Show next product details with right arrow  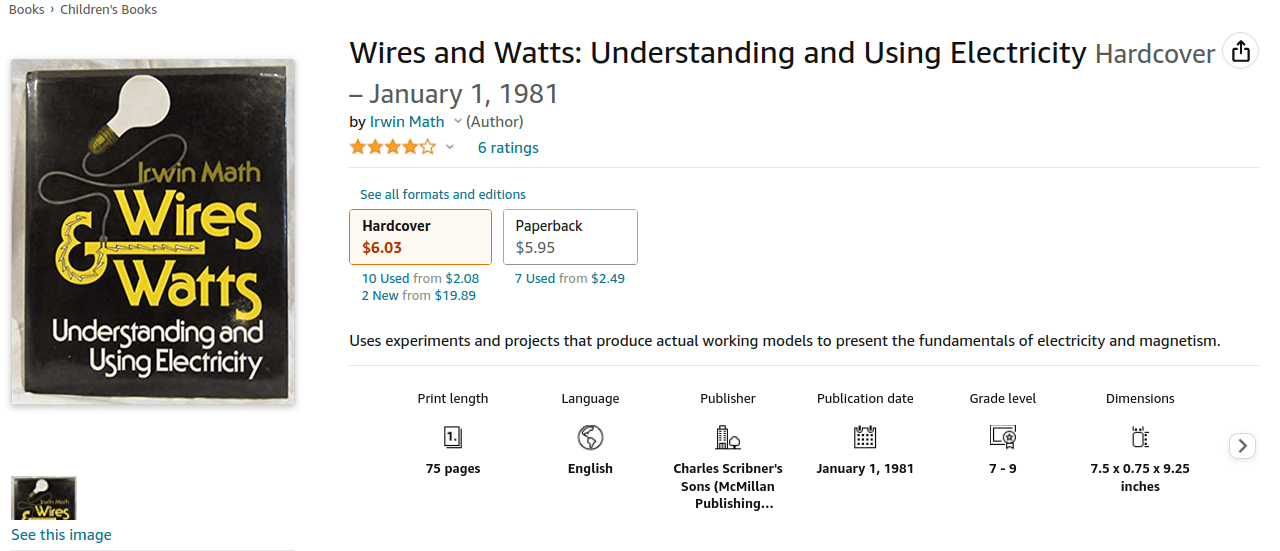click(x=1242, y=446)
